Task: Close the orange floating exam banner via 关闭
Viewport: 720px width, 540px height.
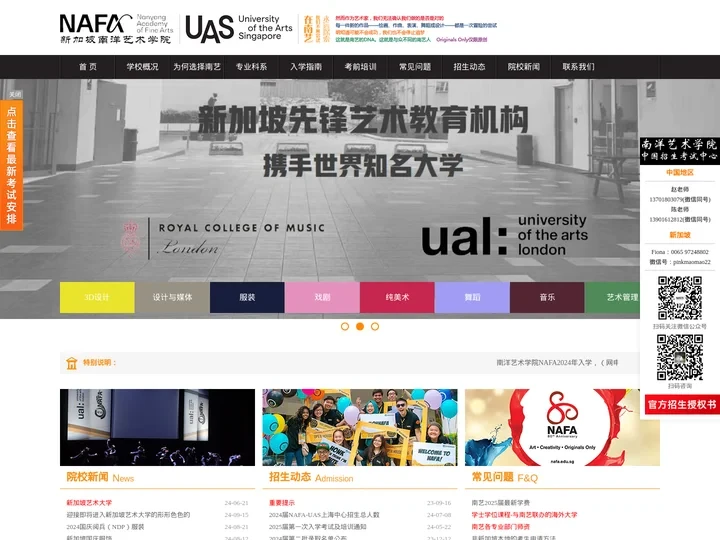Action: tap(15, 94)
